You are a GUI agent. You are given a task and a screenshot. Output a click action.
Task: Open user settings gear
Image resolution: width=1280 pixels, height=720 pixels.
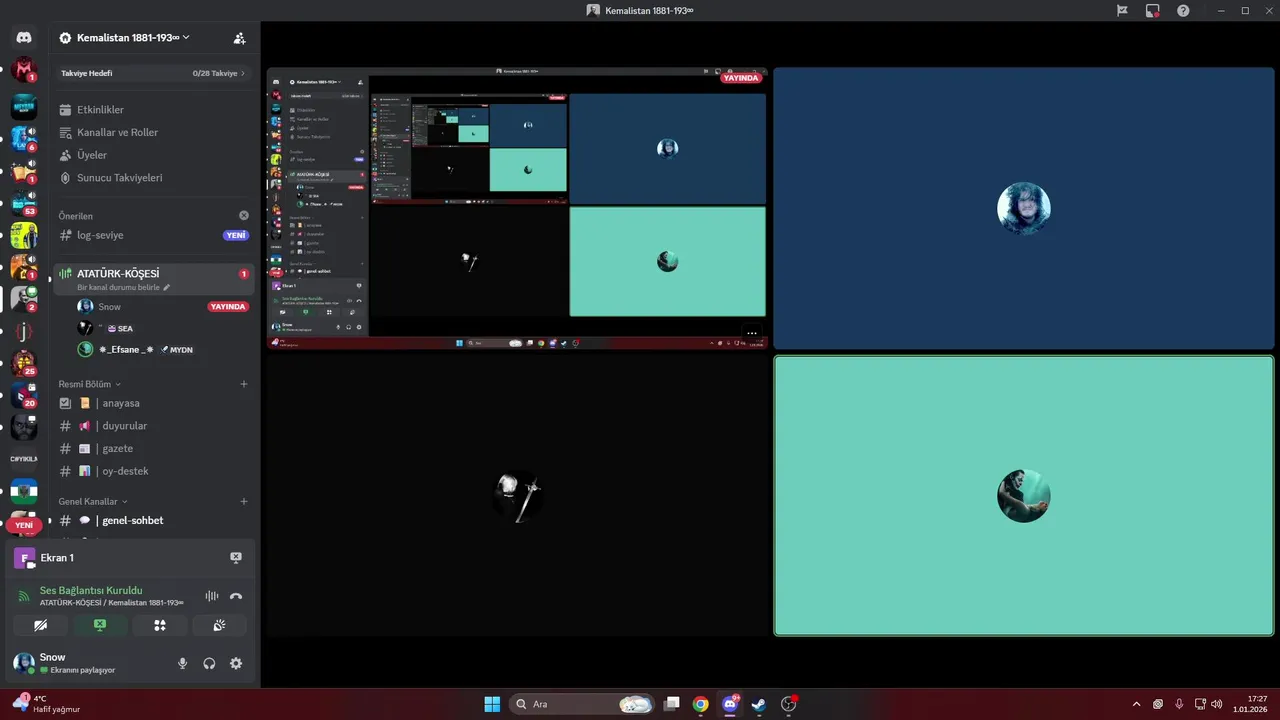point(236,663)
